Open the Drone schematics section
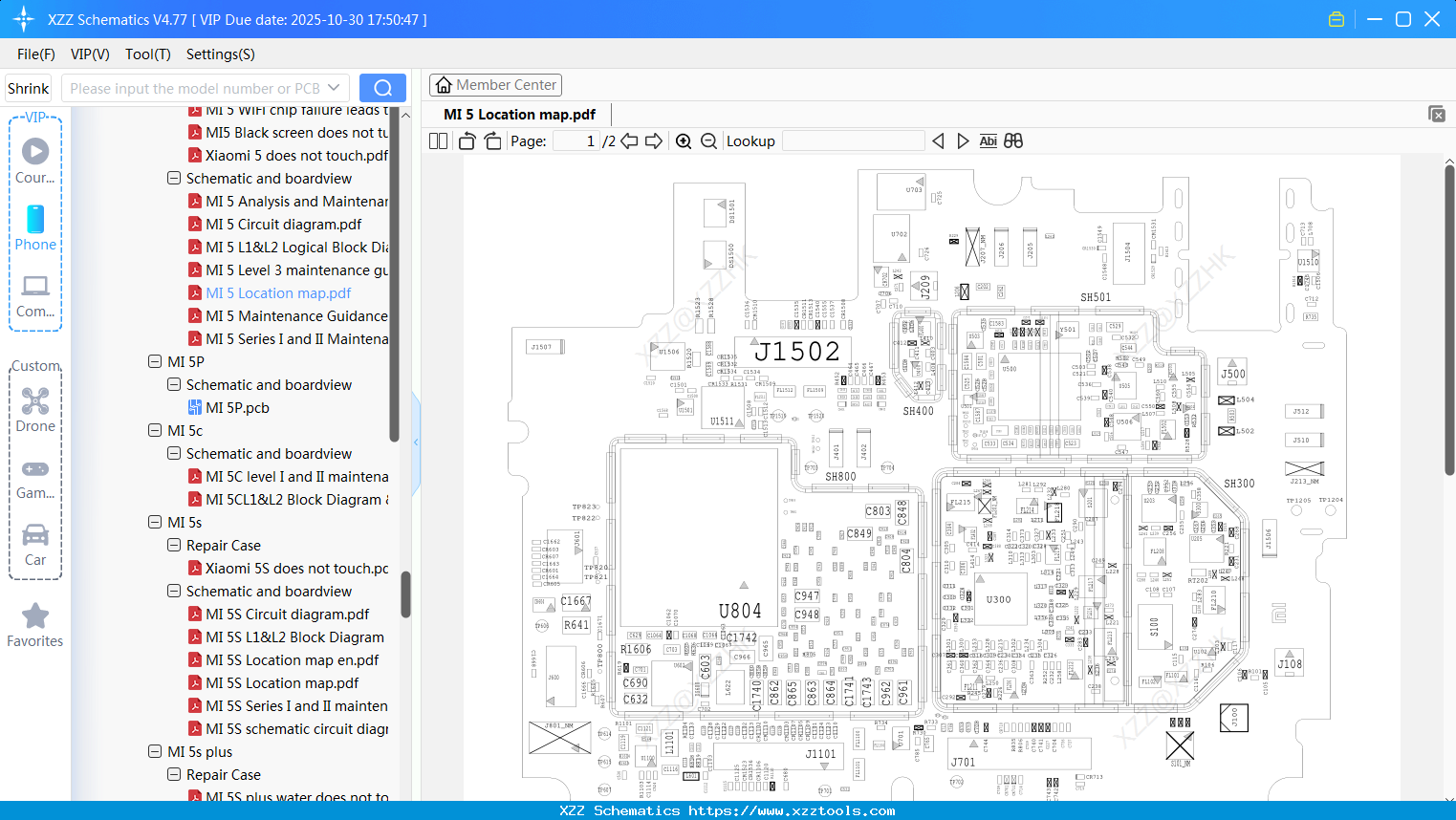The width and height of the screenshot is (1456, 820). click(x=35, y=409)
